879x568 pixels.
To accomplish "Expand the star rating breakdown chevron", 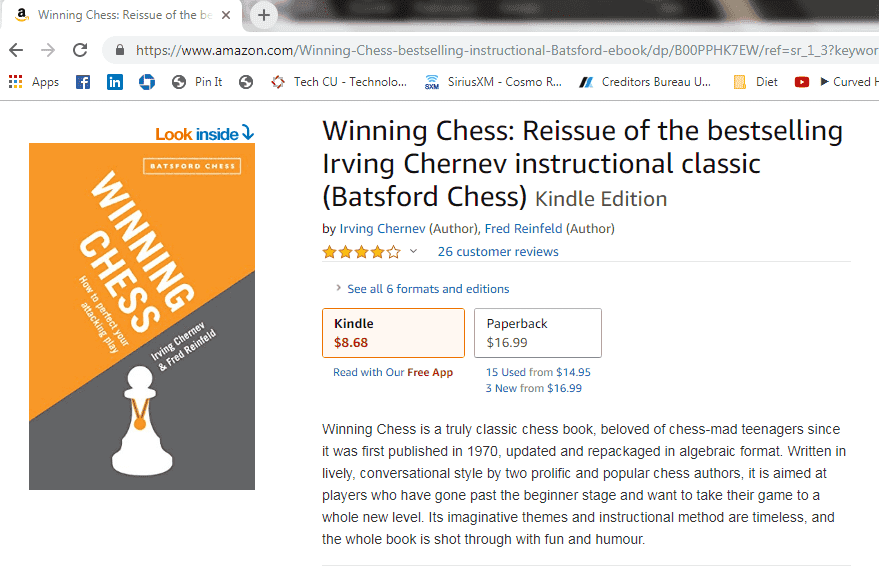I will pyautogui.click(x=413, y=251).
